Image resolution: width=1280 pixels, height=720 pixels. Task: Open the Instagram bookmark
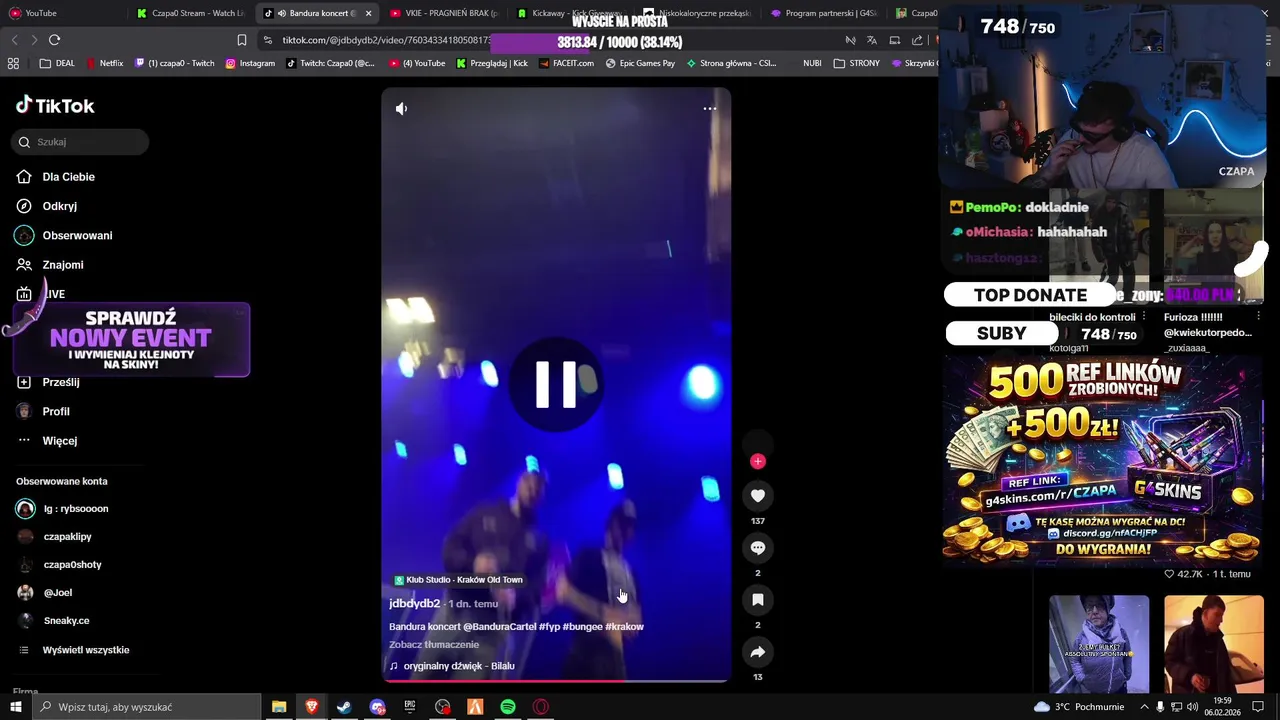[250, 63]
